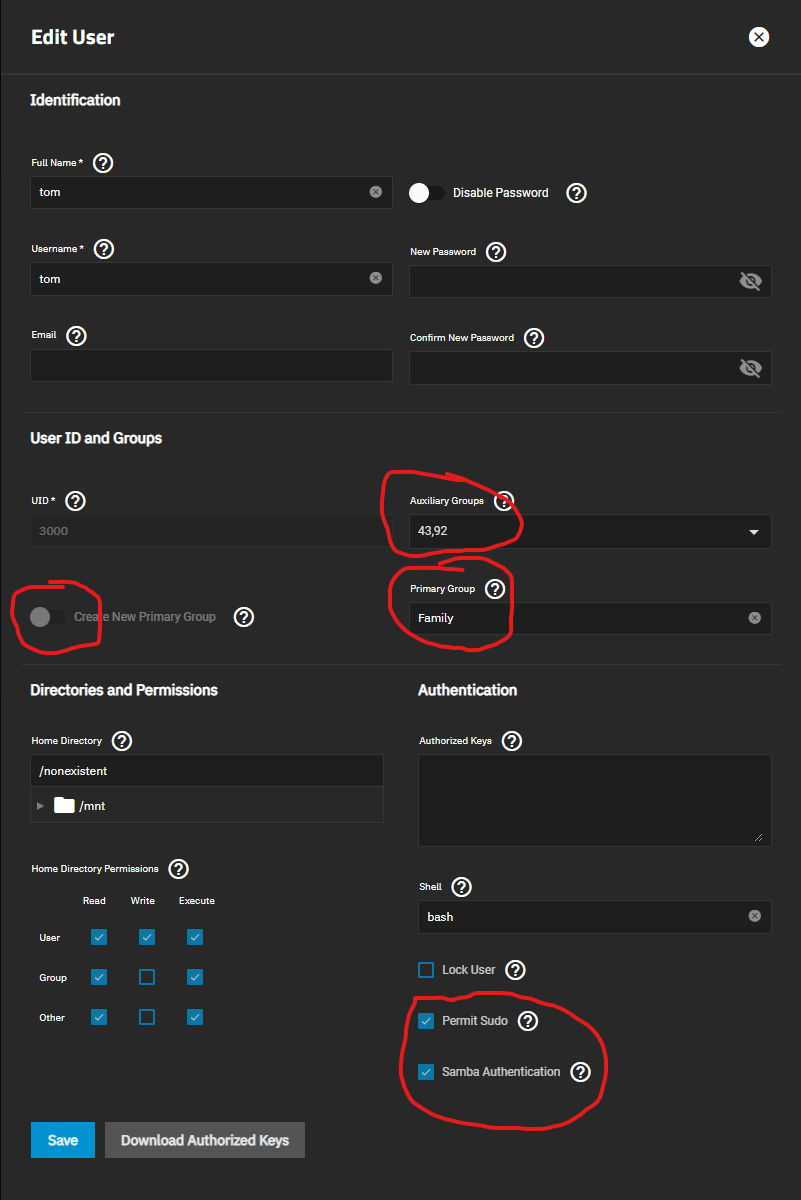Expand the /mnt folder tree

41,805
